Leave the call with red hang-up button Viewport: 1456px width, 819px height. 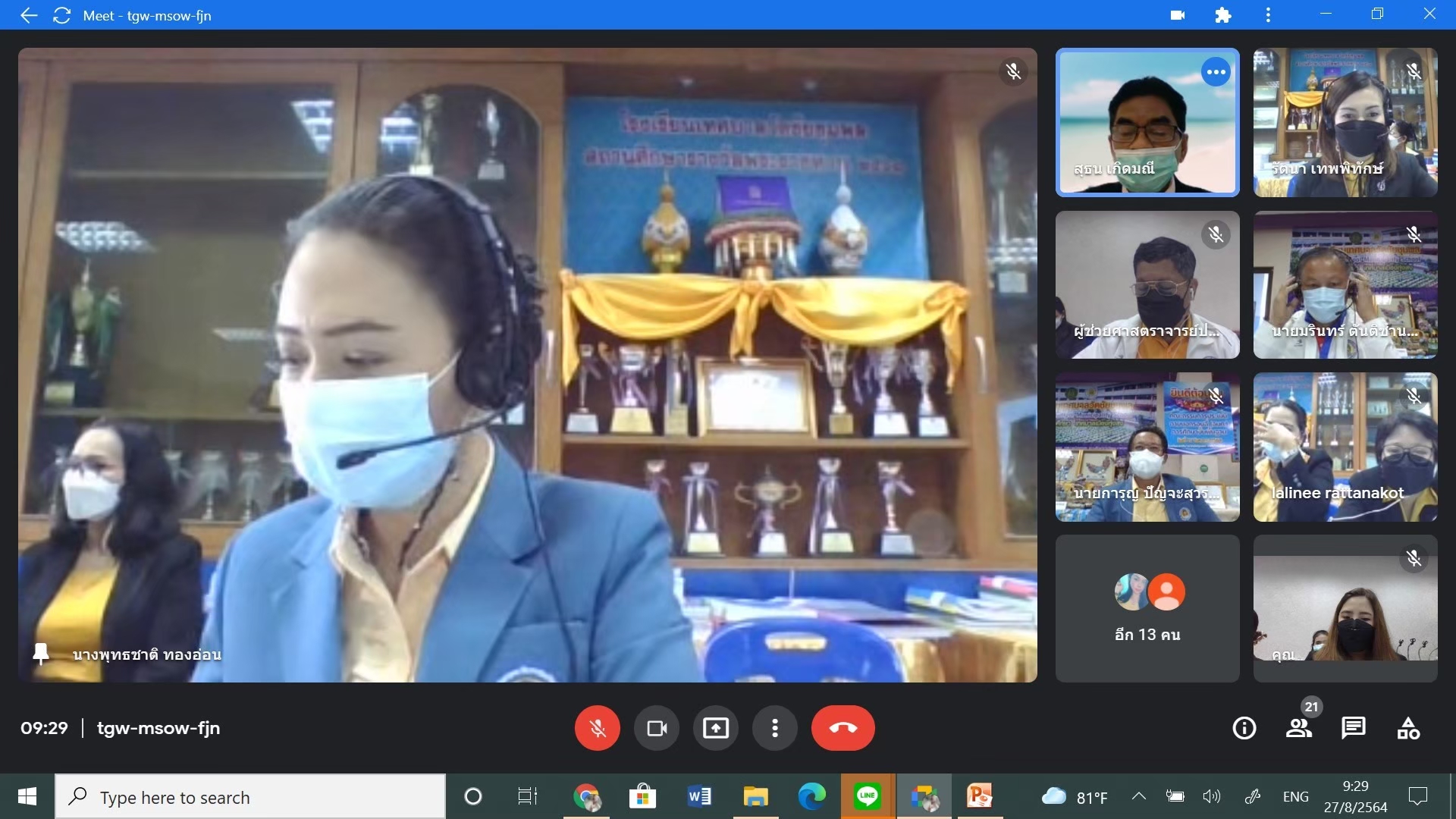(x=843, y=728)
